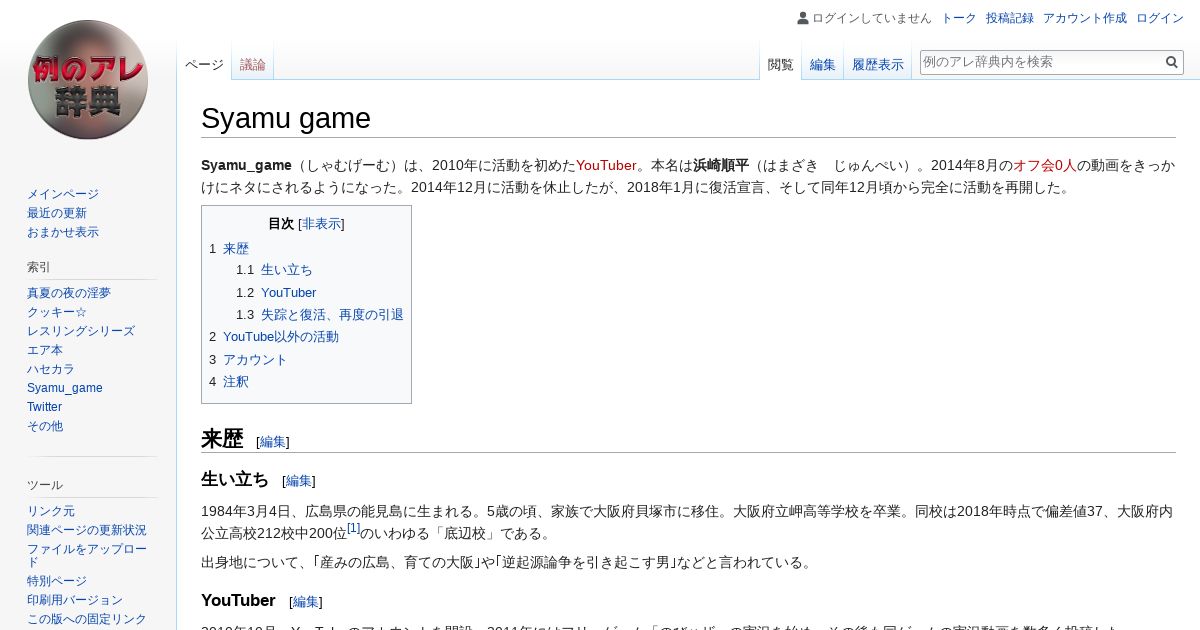Open 関連ページの更新状況 link
This screenshot has width=1200, height=630.
pos(87,530)
